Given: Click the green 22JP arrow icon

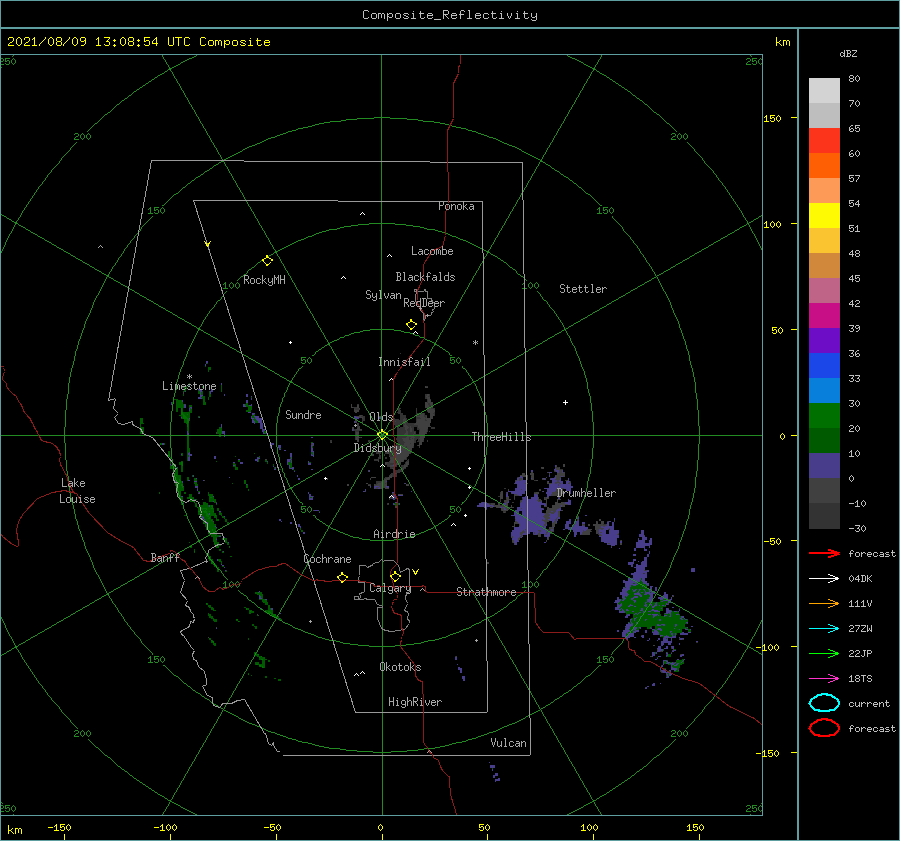Looking at the screenshot, I should (x=824, y=653).
